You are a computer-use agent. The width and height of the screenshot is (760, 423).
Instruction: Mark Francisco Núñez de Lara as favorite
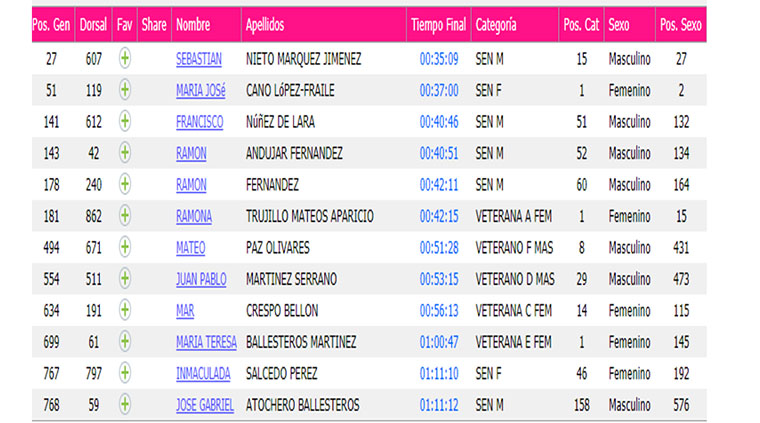point(125,122)
